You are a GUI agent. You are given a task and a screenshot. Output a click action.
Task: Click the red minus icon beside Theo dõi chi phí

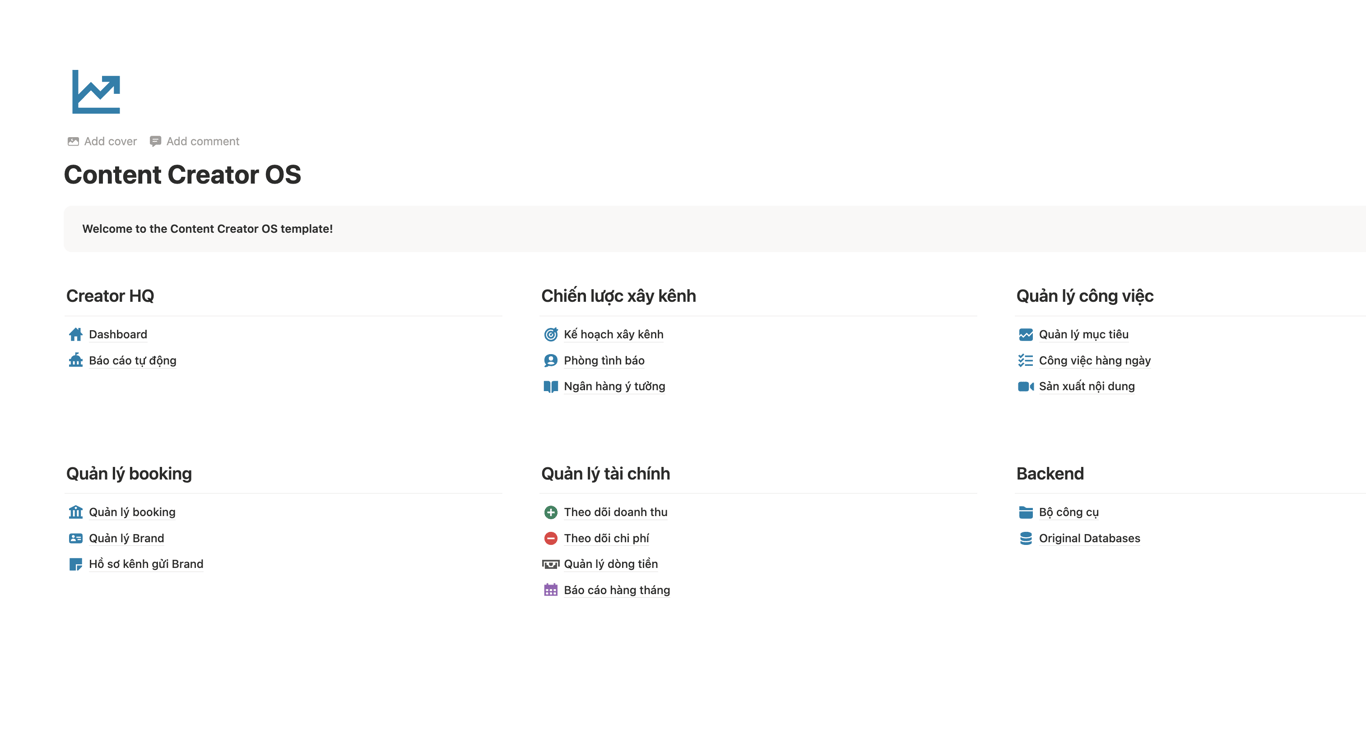coord(551,538)
